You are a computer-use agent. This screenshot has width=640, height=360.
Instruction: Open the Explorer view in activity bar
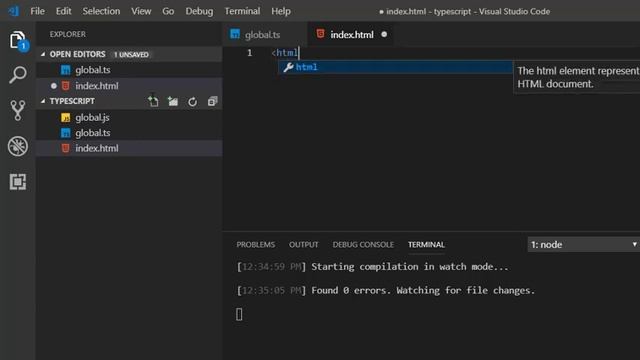click(18, 40)
